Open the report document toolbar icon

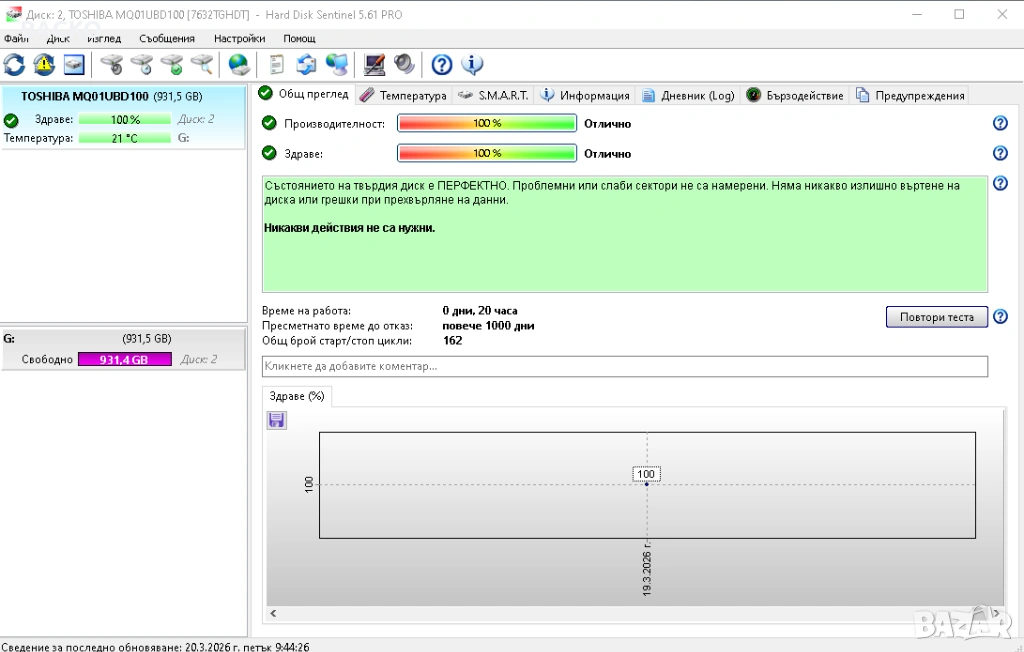pyautogui.click(x=277, y=65)
